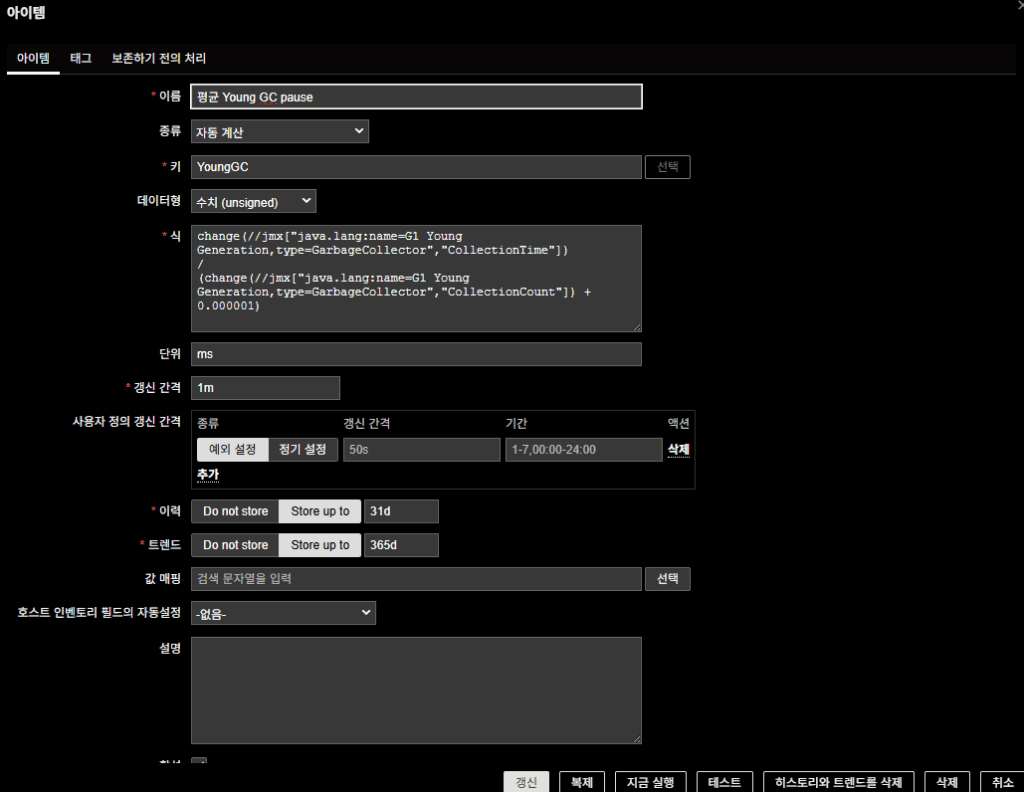Click the 추가 link to add an interval
This screenshot has width=1024, height=792.
tap(208, 474)
